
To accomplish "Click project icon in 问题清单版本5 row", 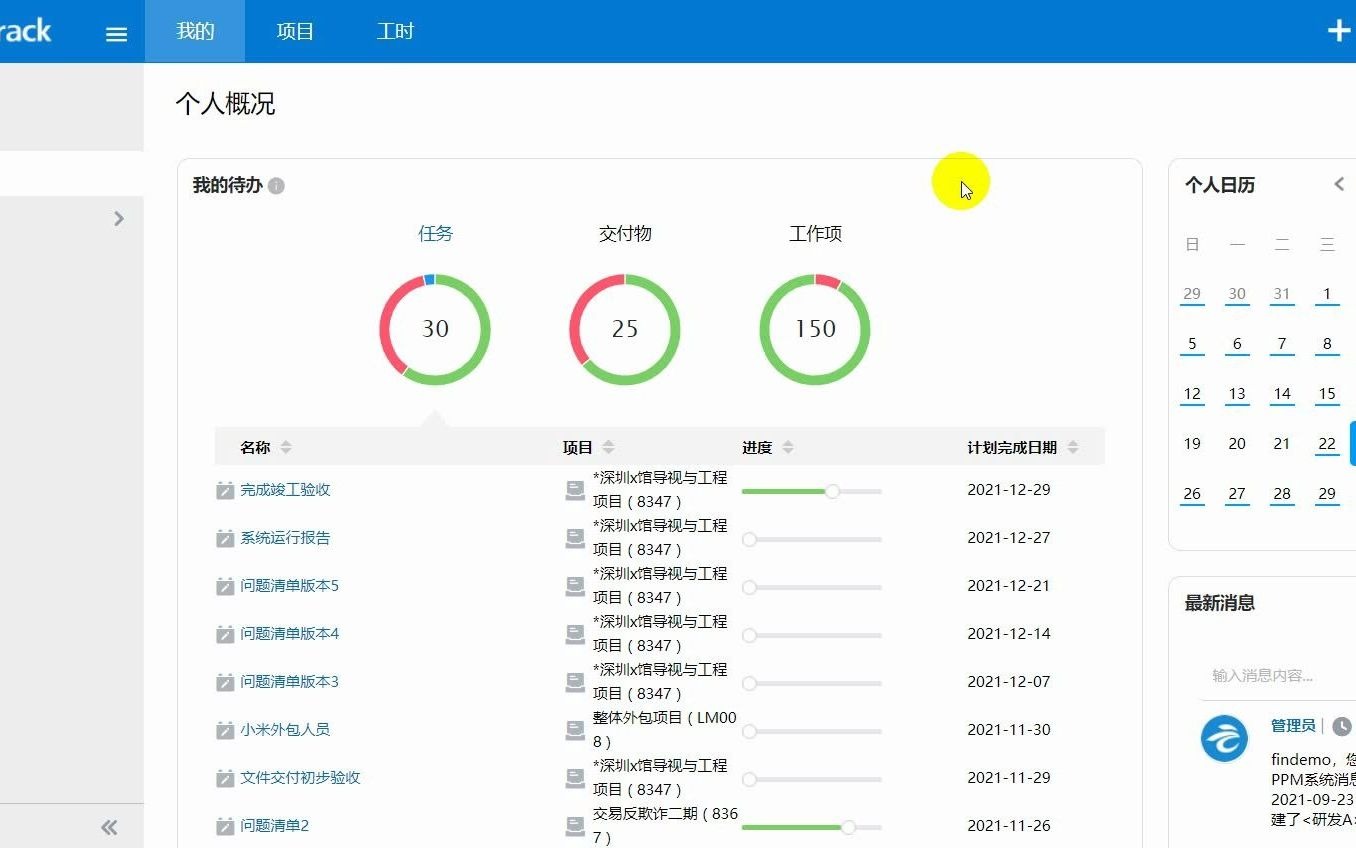I will coord(575,586).
